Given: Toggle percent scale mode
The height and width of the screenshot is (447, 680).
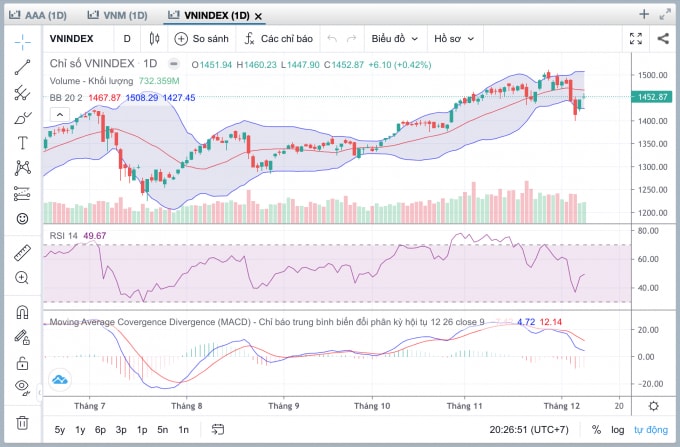Looking at the screenshot, I should click(596, 430).
